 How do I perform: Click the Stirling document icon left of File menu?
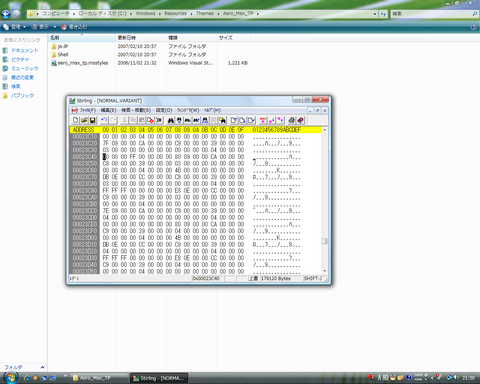[x=75, y=110]
